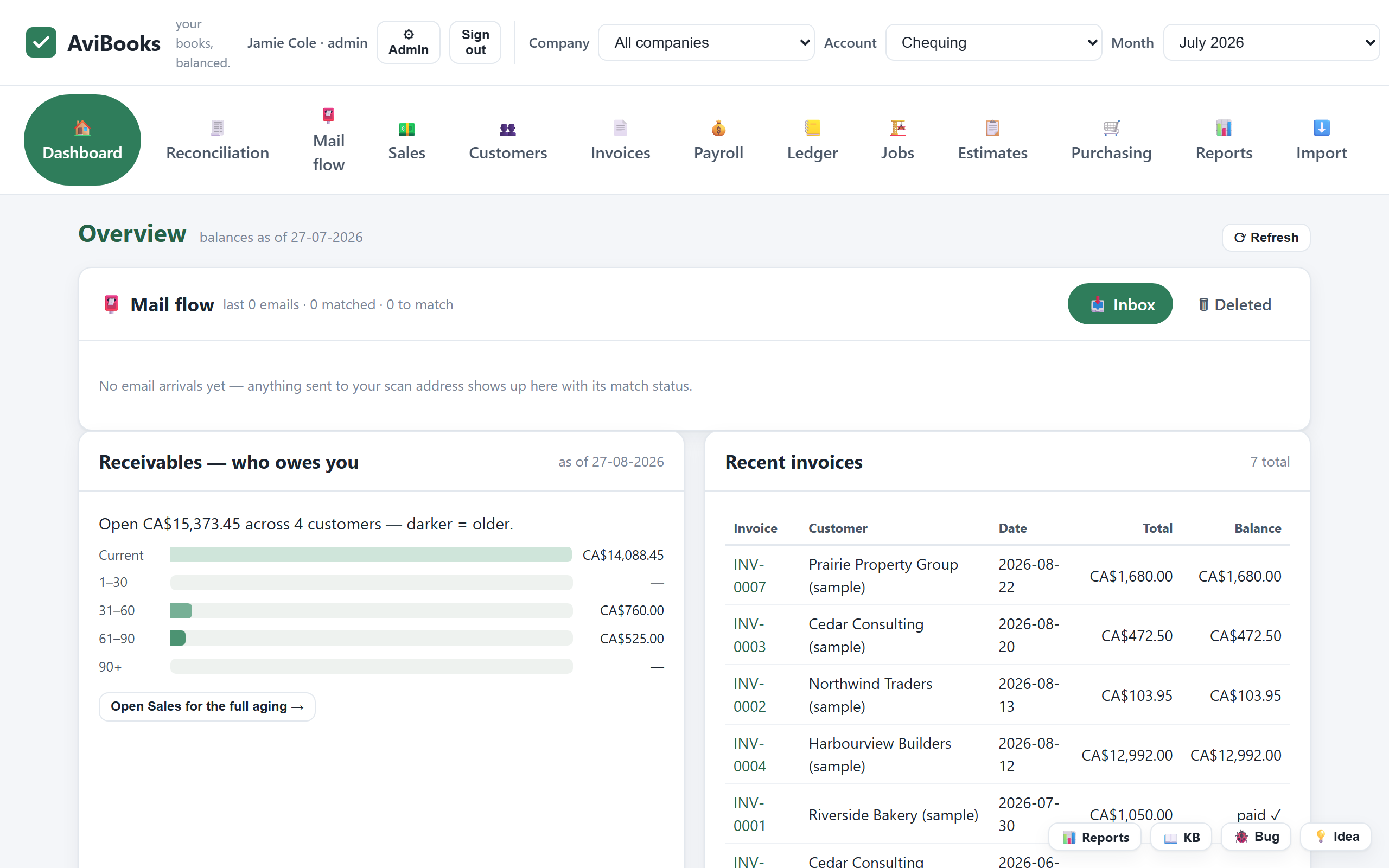
Task: Click the floating Reports chart icon
Action: [x=1069, y=838]
